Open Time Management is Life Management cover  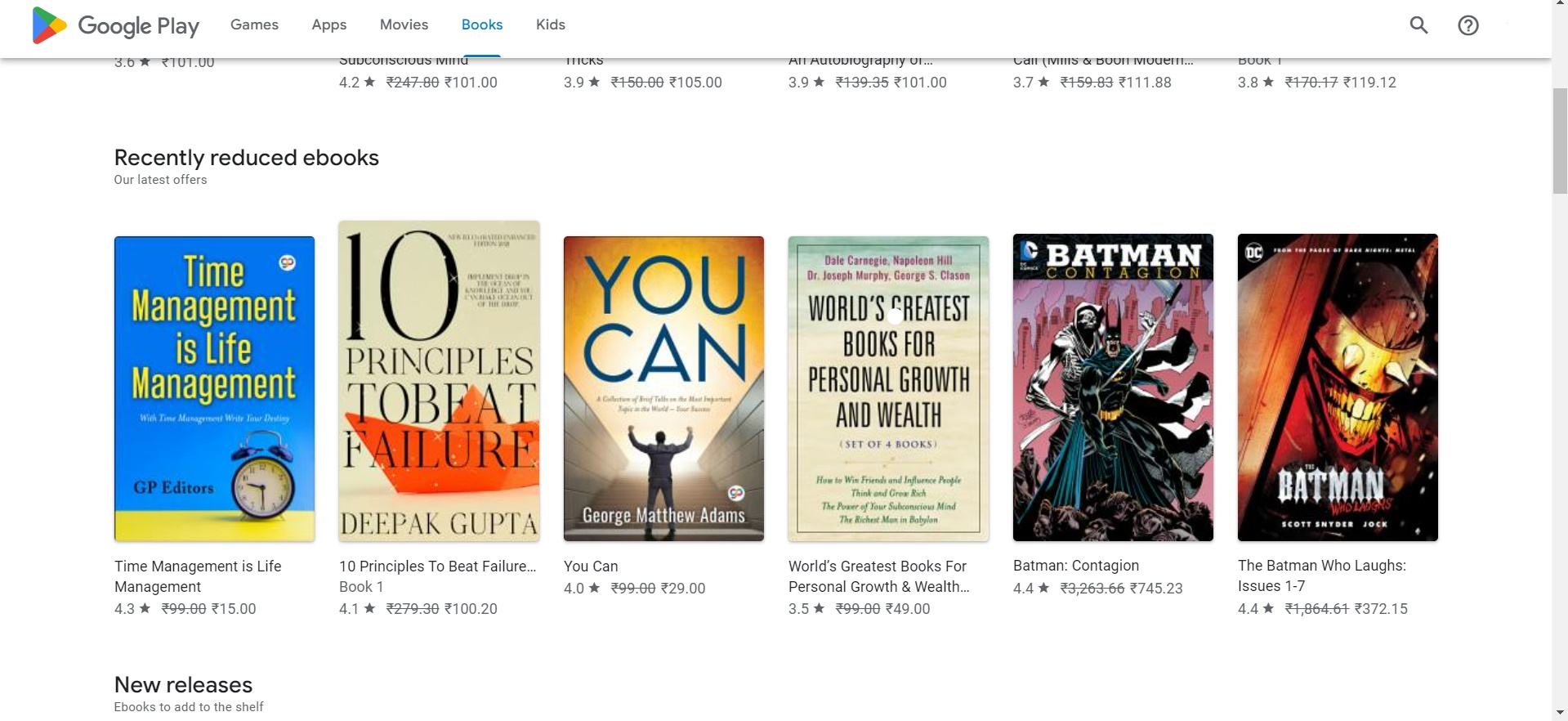(214, 389)
